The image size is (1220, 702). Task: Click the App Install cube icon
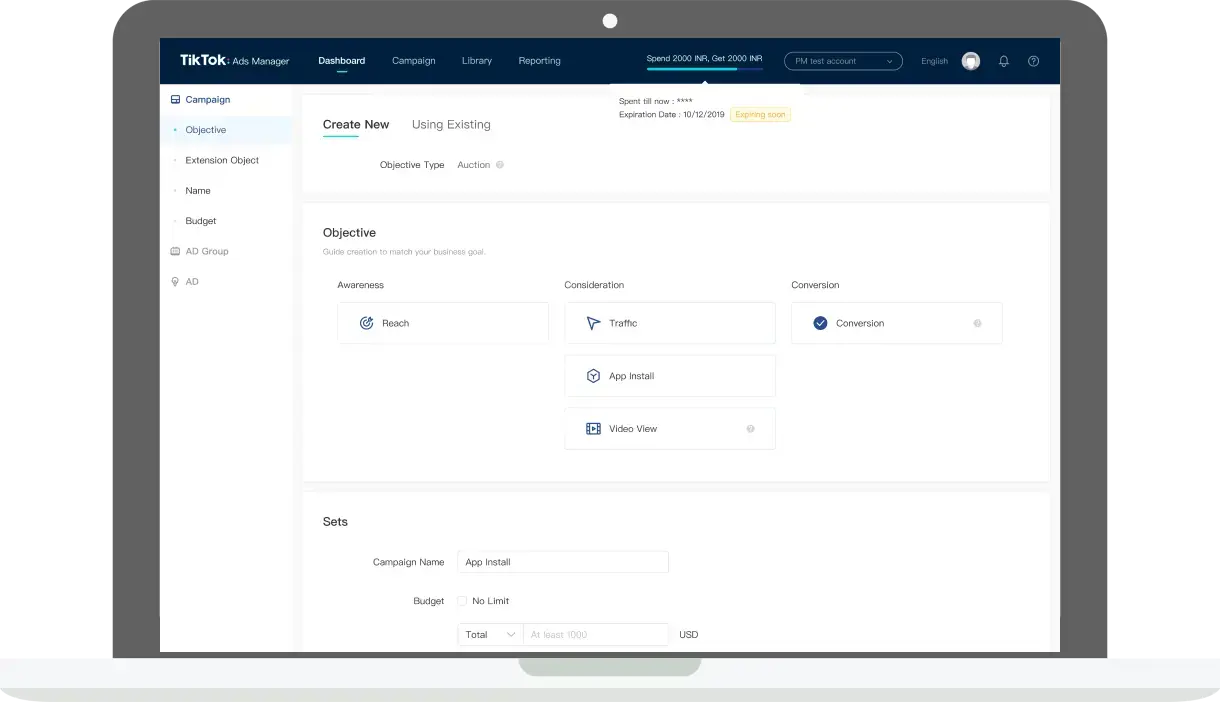click(x=593, y=376)
